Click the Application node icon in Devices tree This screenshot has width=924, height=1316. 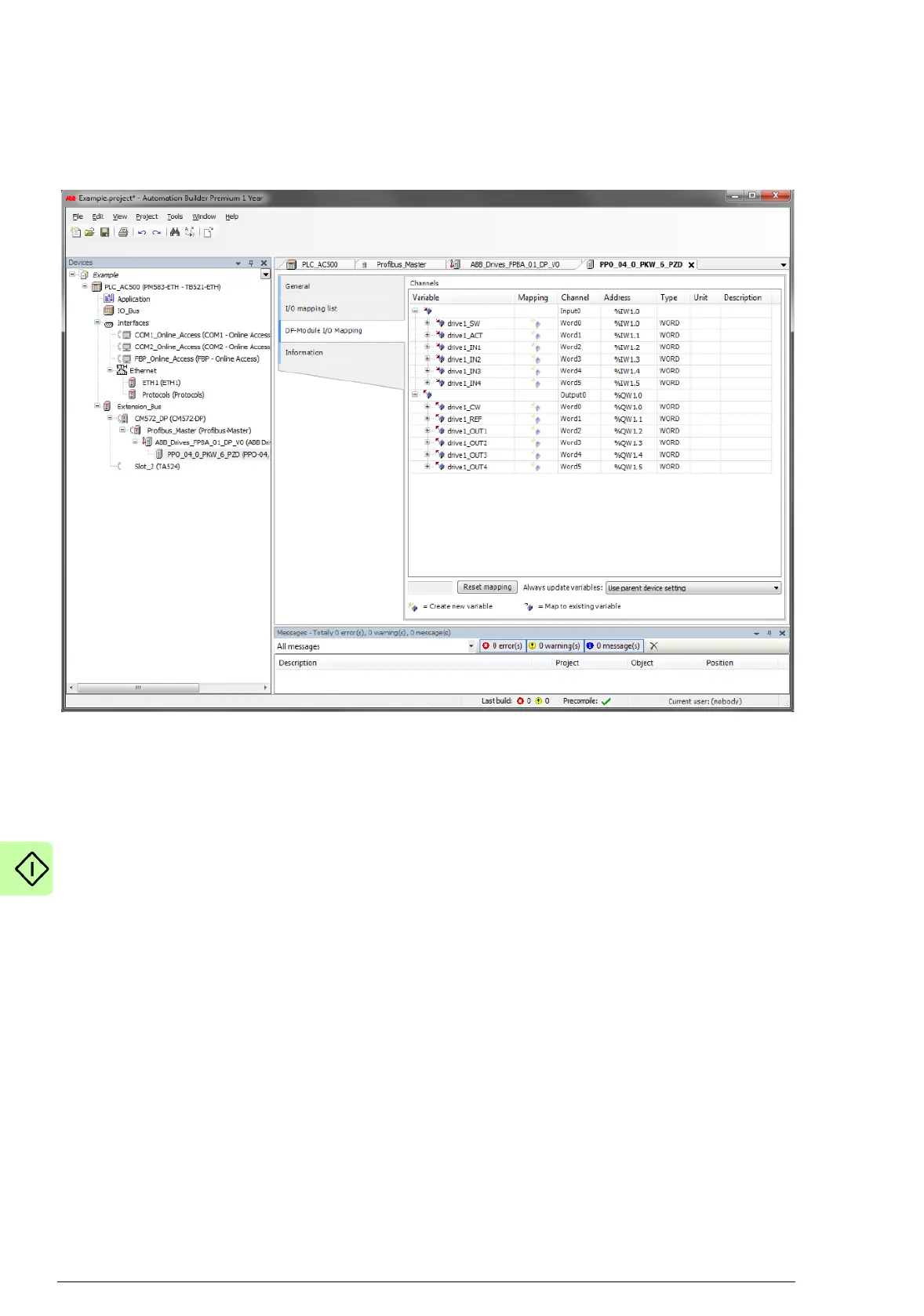click(109, 299)
